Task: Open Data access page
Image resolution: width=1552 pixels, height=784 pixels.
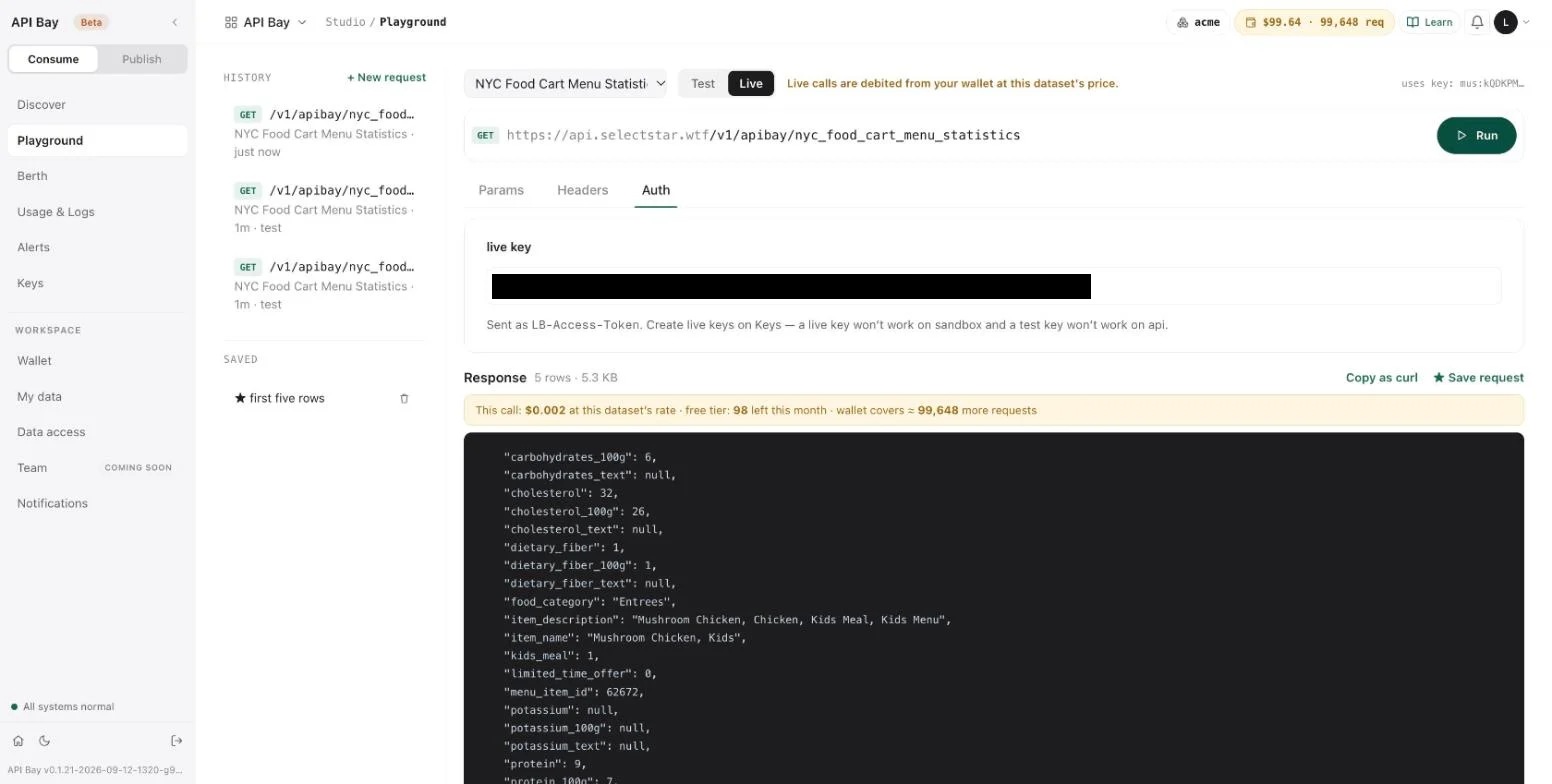Action: pyautogui.click(x=97, y=432)
